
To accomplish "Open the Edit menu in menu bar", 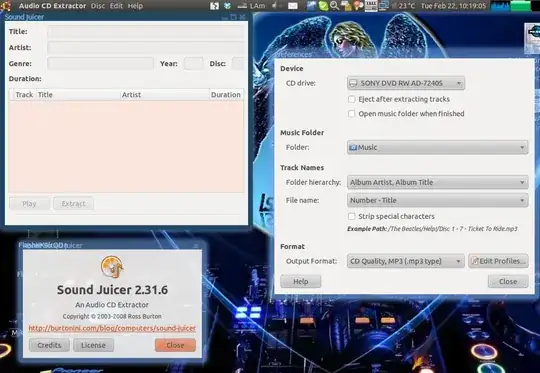I will pos(116,6).
